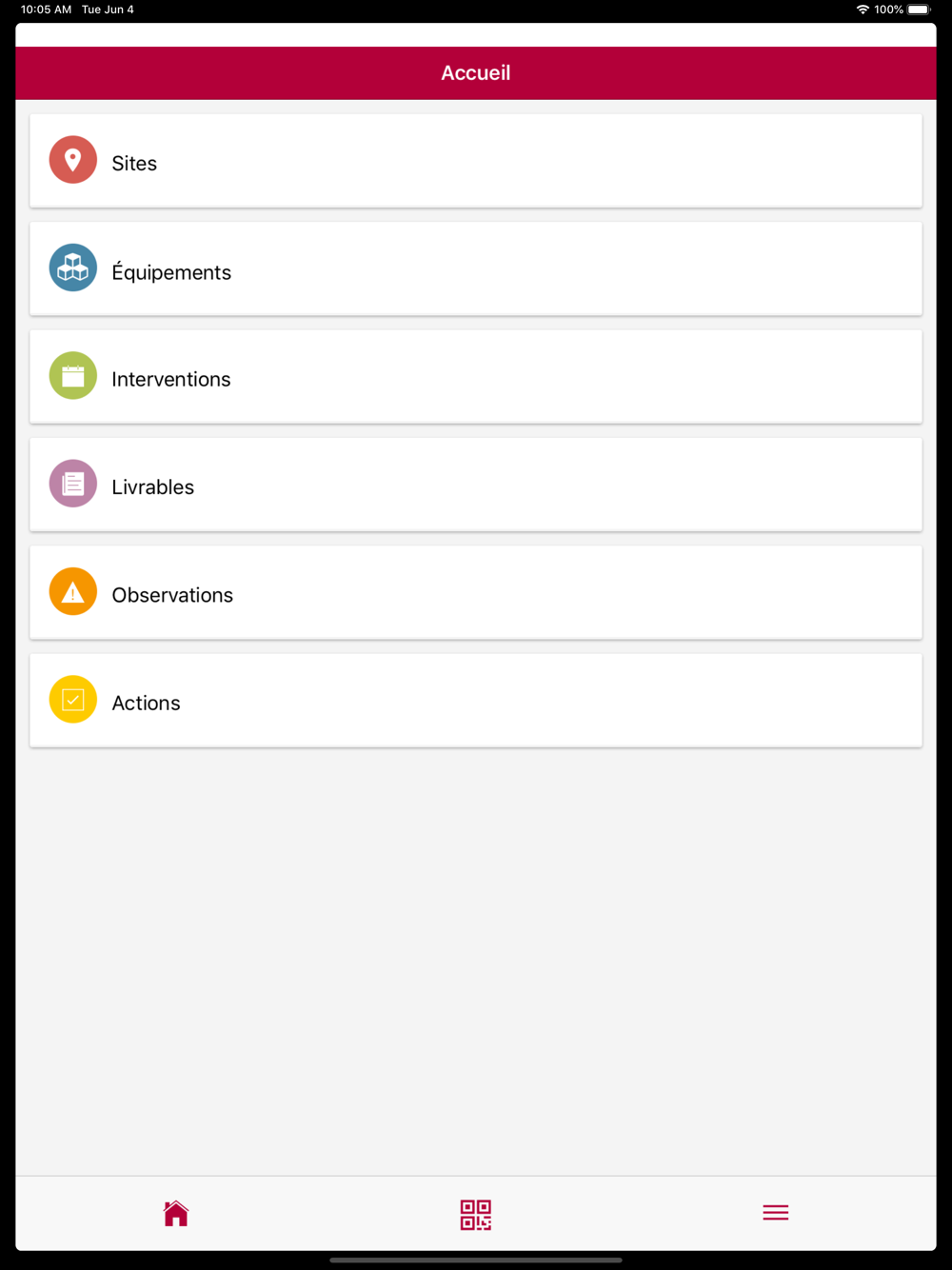The height and width of the screenshot is (1270, 952).
Task: Go to the home tab icon
Action: pos(176,1214)
